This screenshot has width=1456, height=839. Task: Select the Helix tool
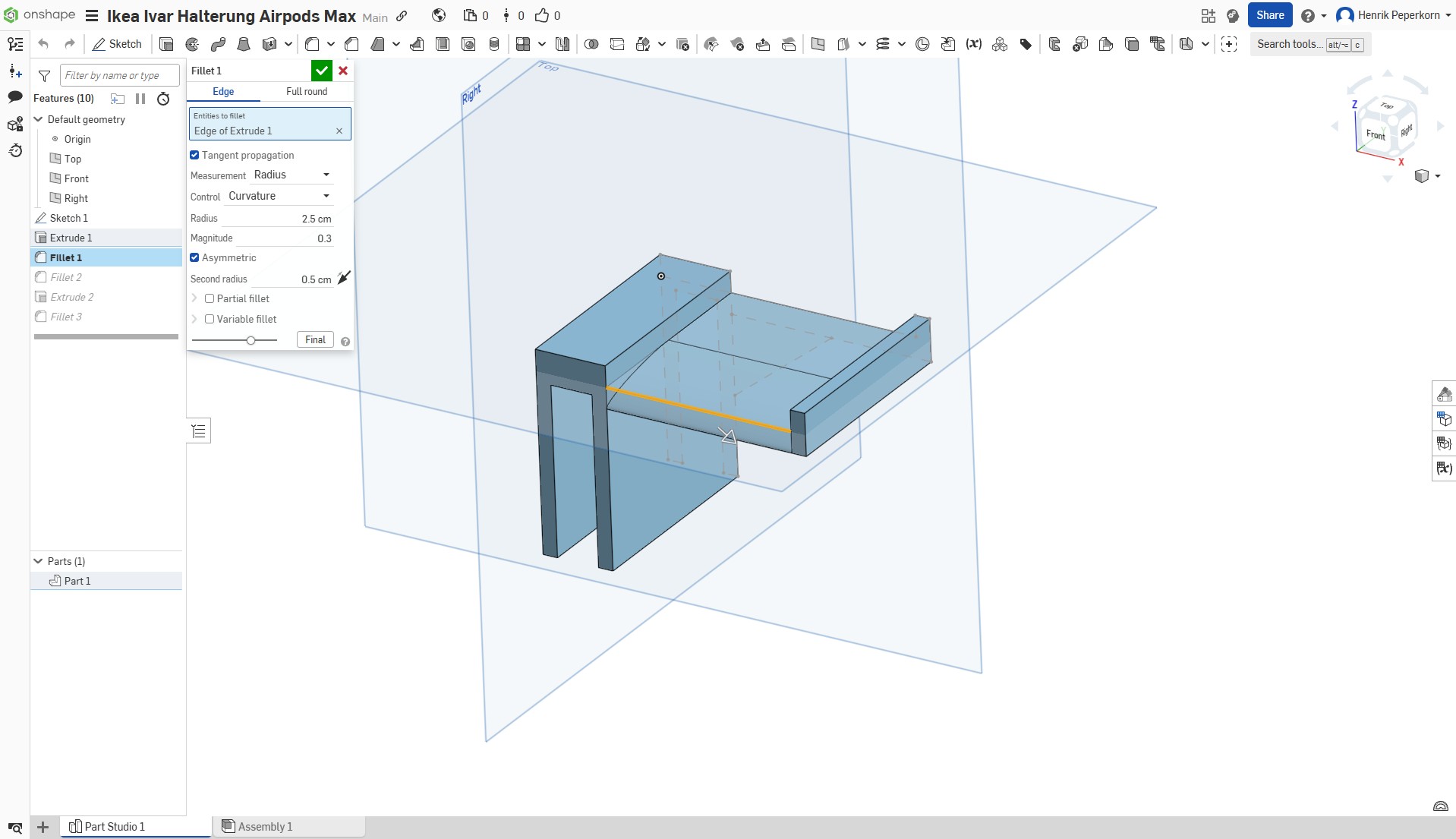tap(884, 44)
